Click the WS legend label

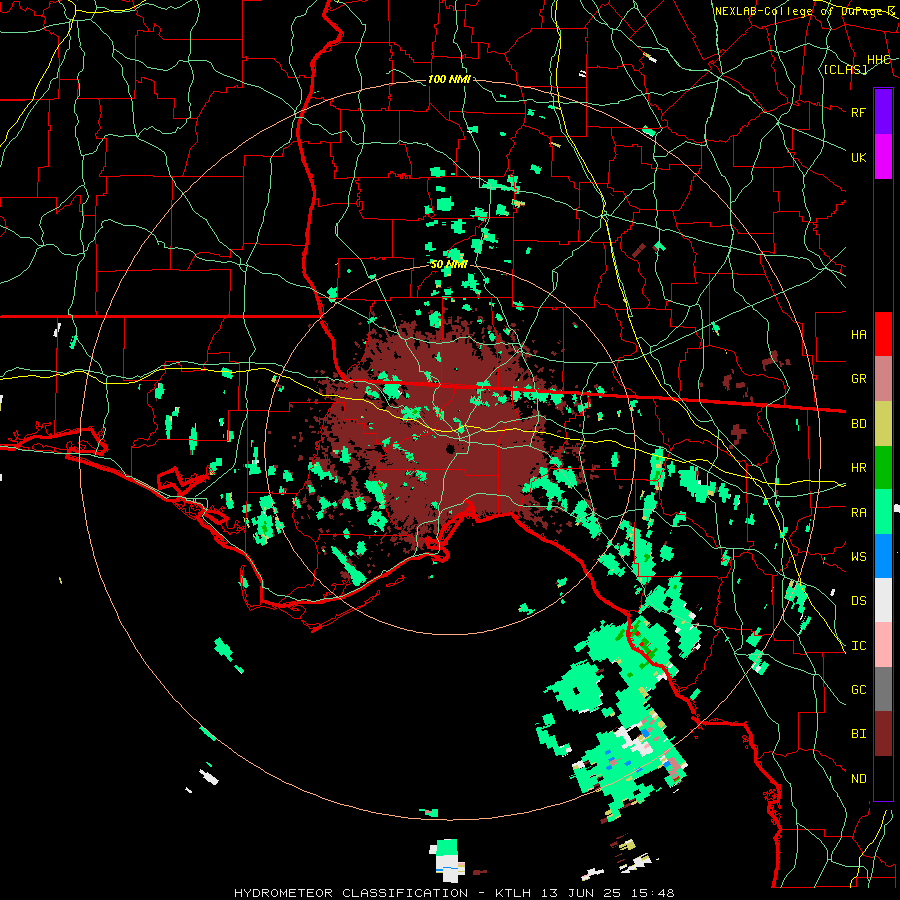(x=858, y=557)
